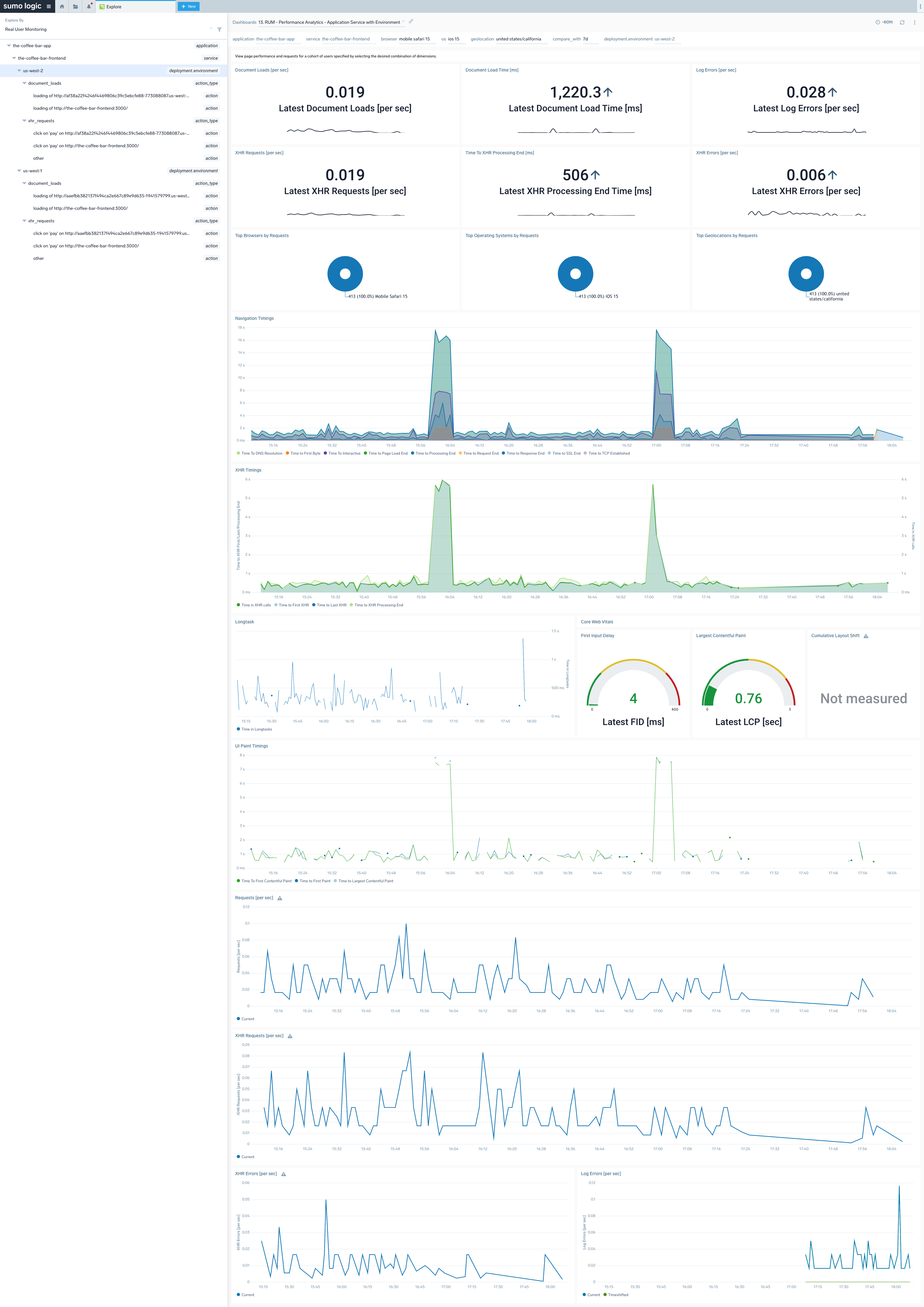Go to the Home icon
The width and height of the screenshot is (924, 1307).
point(62,6)
